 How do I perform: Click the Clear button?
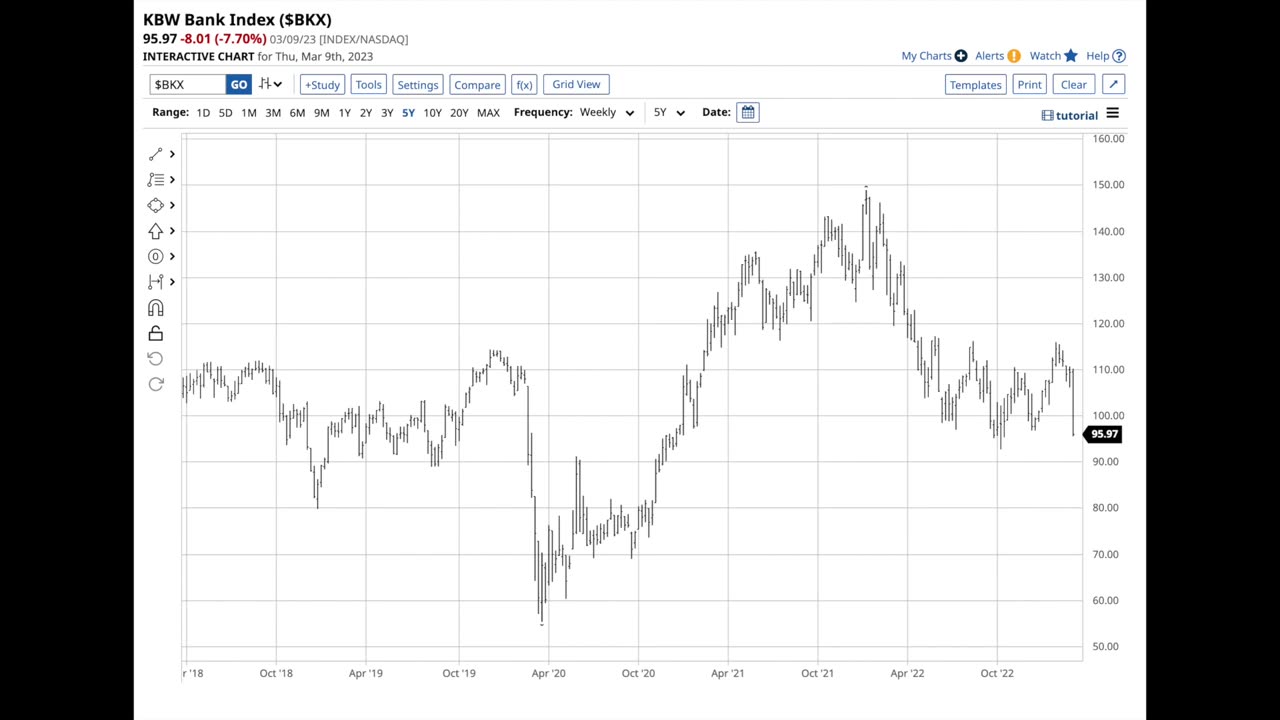pos(1074,85)
